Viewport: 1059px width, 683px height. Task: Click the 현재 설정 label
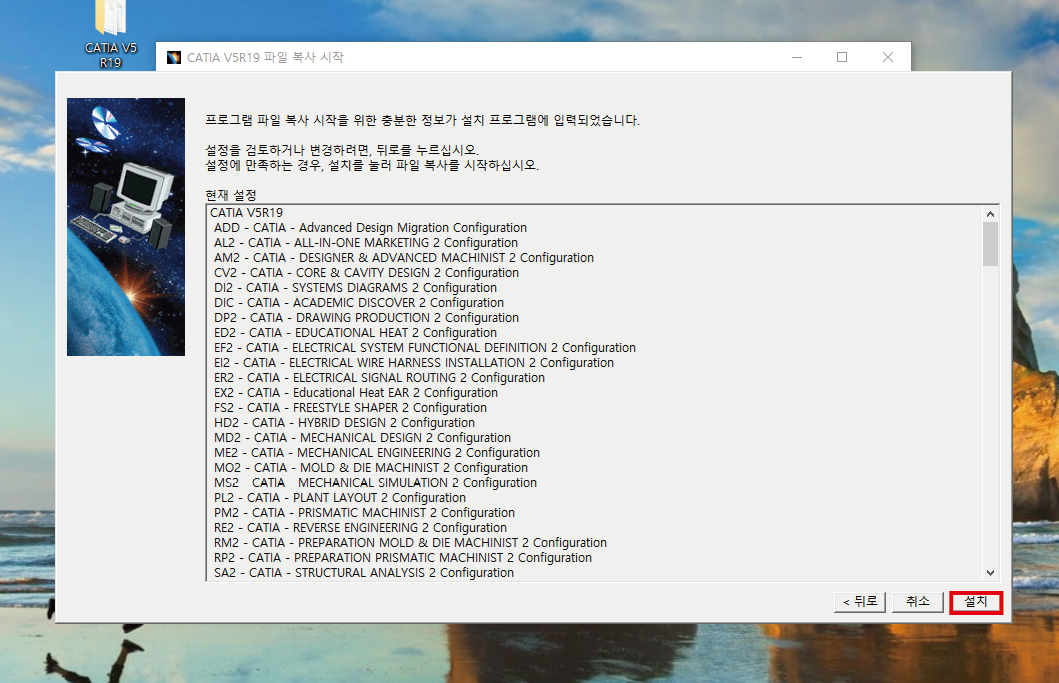pyautogui.click(x=231, y=195)
